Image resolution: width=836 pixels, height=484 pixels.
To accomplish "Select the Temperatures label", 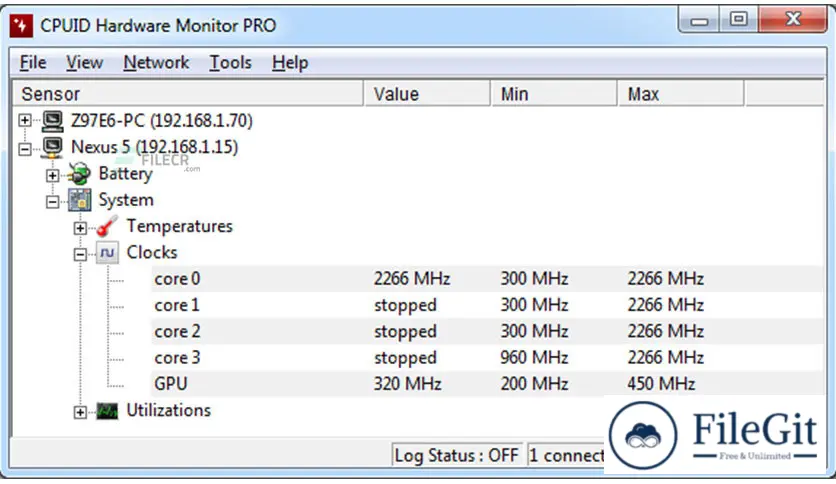I will [x=180, y=226].
